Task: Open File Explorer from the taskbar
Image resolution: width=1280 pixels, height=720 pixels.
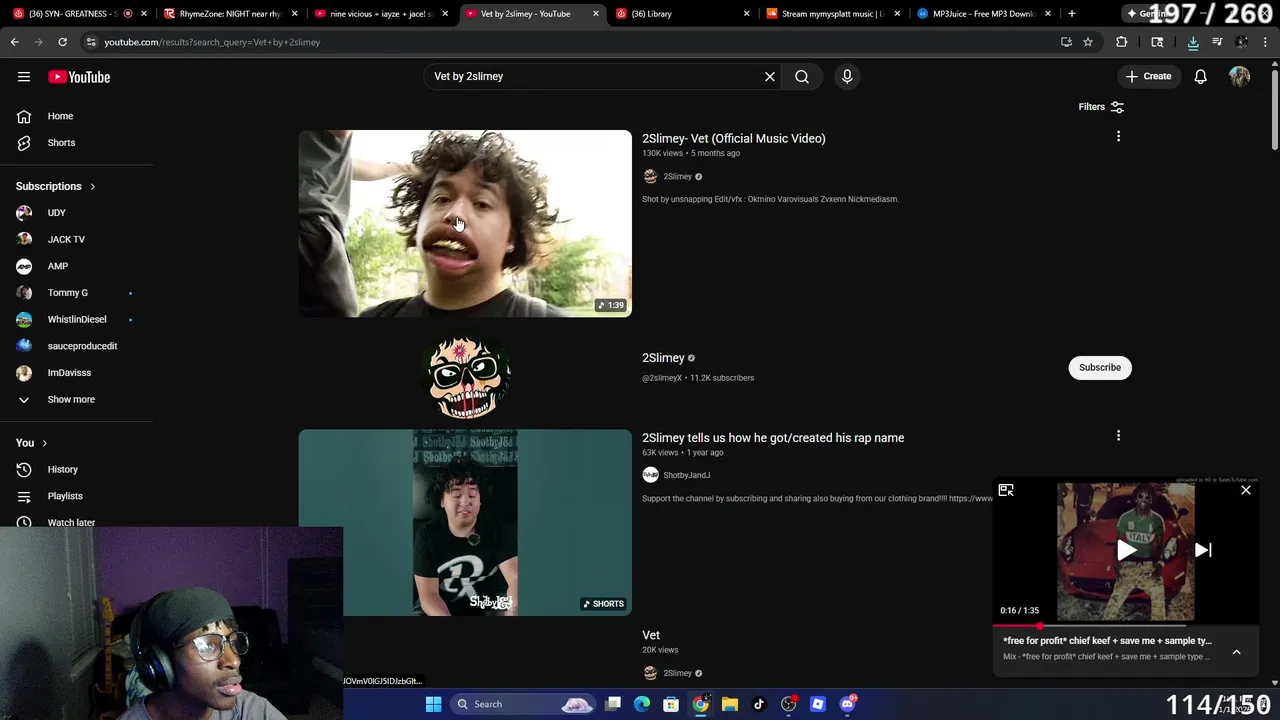Action: (x=730, y=704)
